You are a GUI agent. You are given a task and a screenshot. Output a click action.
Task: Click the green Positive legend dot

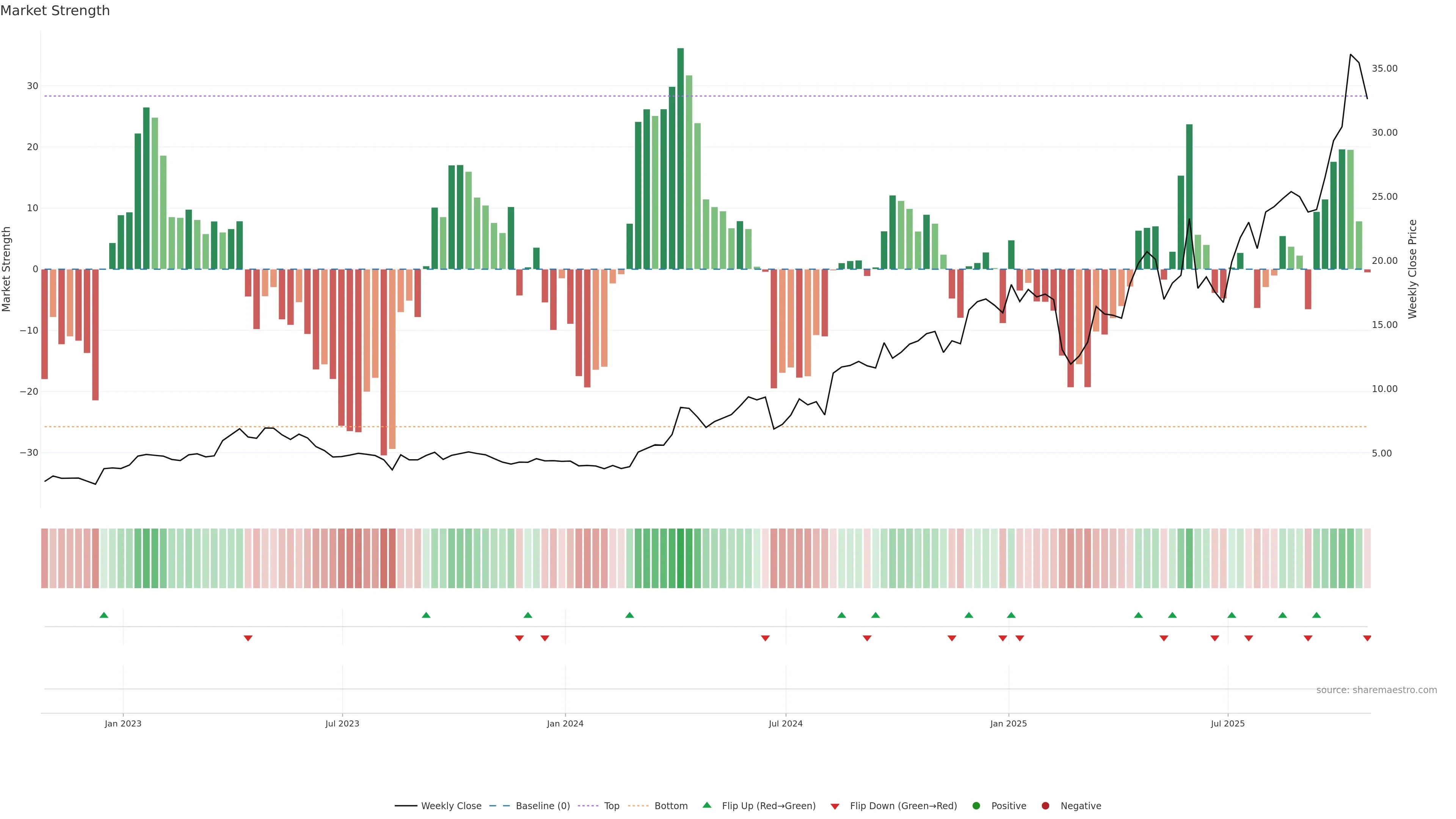(976, 805)
